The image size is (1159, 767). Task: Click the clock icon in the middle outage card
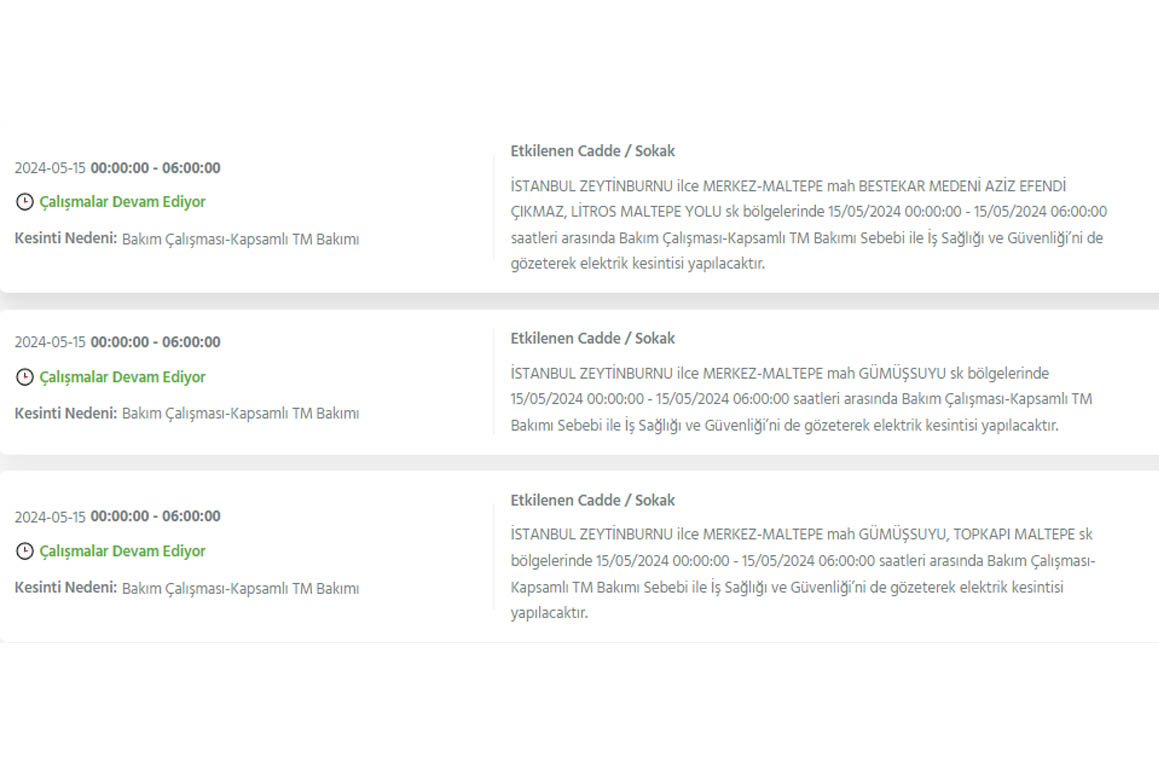[24, 377]
